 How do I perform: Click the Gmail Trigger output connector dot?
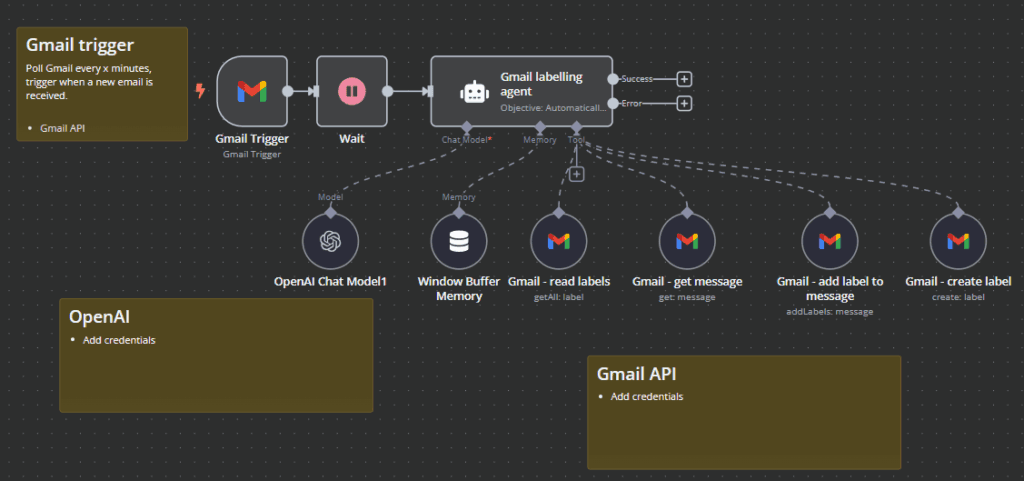coord(288,91)
